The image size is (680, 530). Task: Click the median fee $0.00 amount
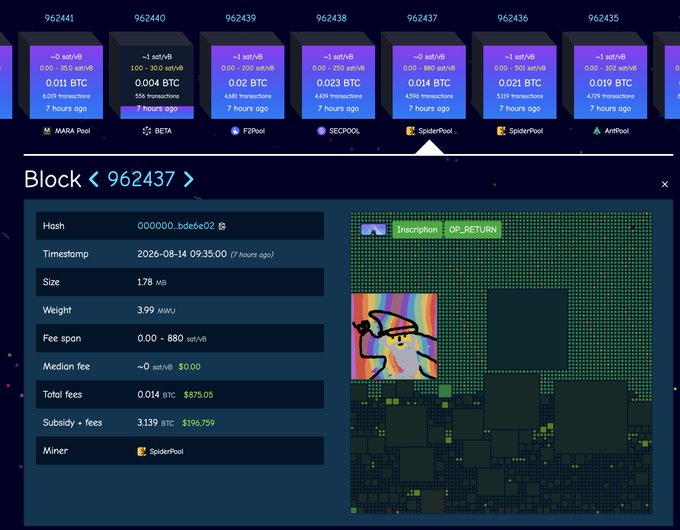[x=190, y=366]
